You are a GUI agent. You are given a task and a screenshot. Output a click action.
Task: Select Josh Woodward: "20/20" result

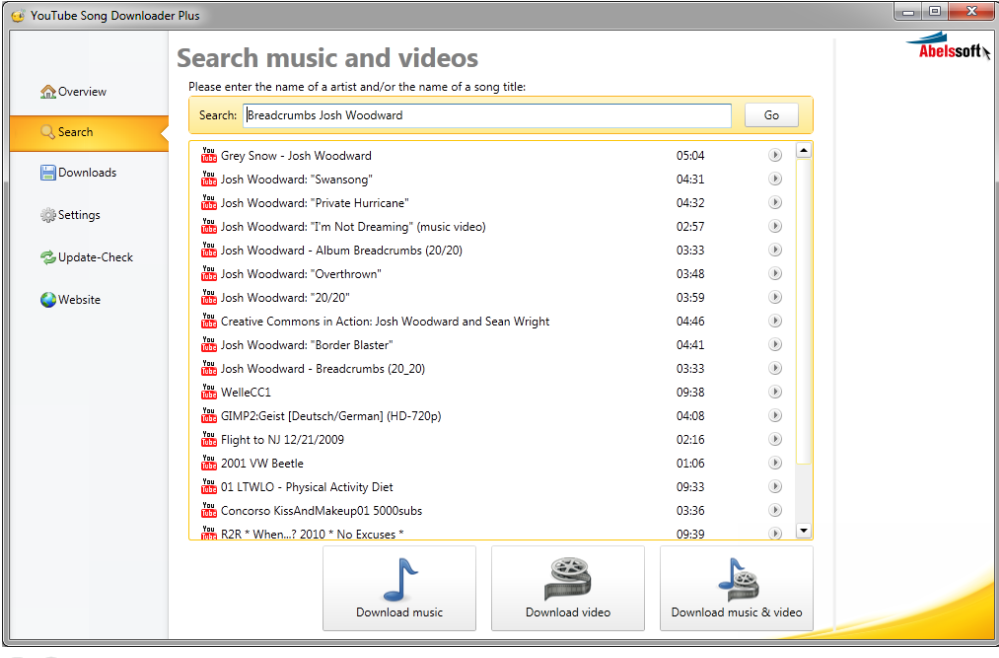pos(491,297)
